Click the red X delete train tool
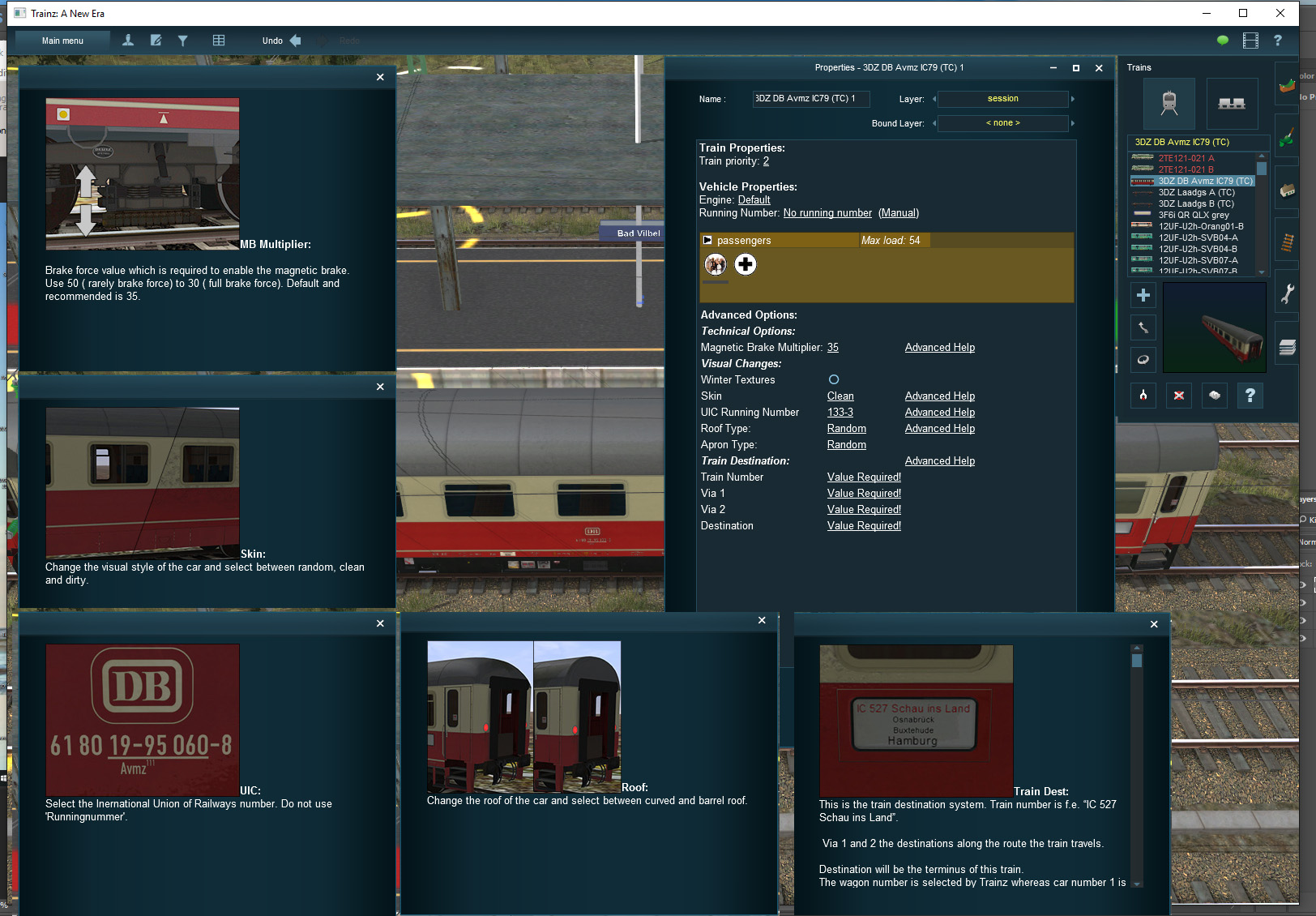This screenshot has width=1316, height=916. (x=1178, y=395)
